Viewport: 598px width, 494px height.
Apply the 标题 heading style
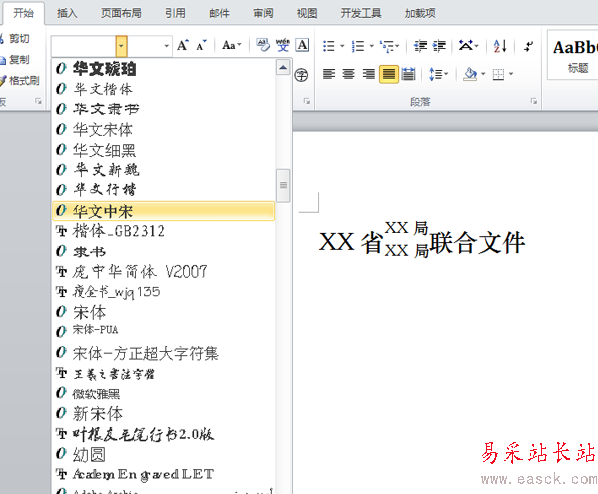[574, 55]
